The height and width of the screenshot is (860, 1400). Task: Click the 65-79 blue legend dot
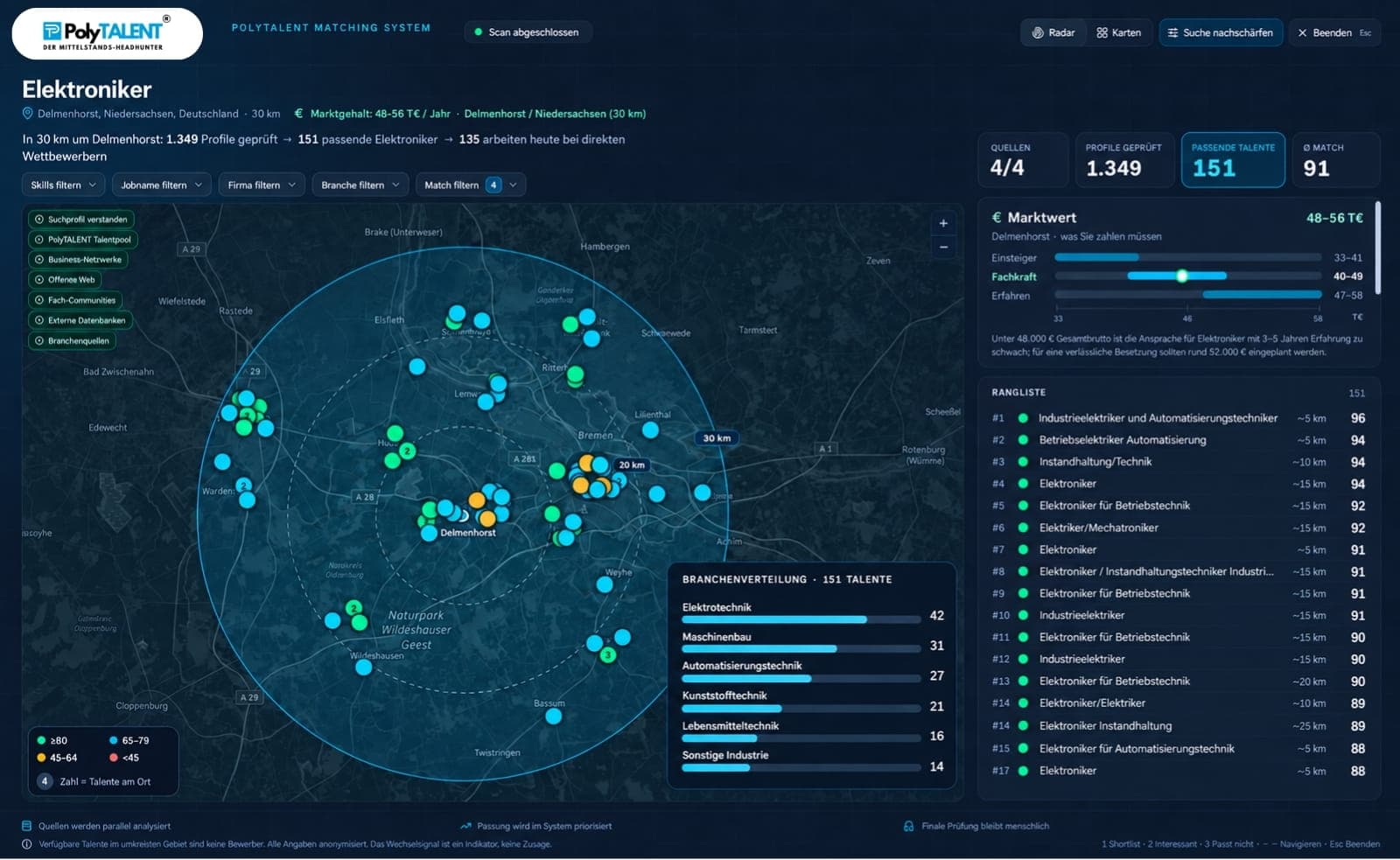(113, 740)
